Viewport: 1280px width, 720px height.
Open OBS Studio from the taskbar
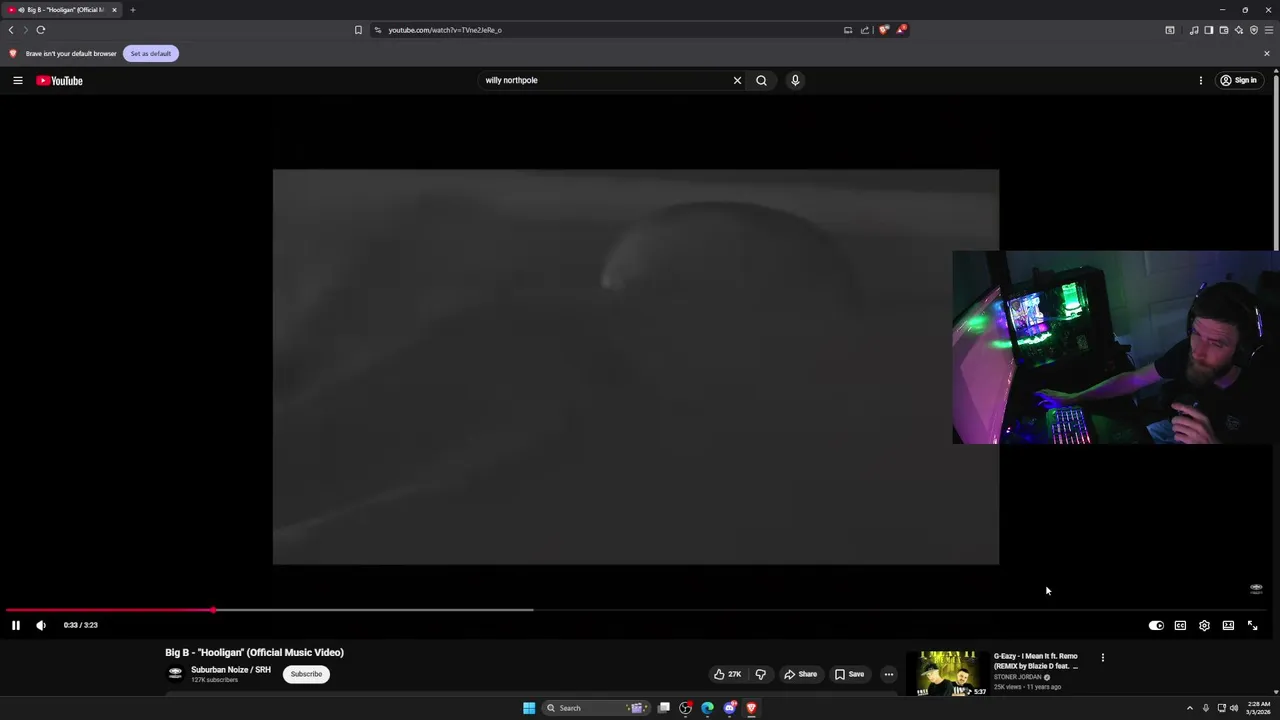686,708
